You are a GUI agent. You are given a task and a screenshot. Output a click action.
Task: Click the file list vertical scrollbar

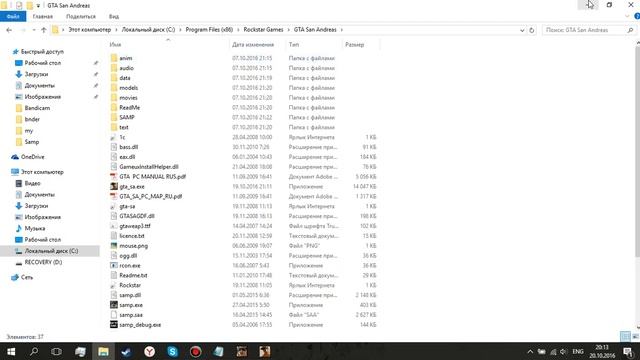(x=638, y=152)
